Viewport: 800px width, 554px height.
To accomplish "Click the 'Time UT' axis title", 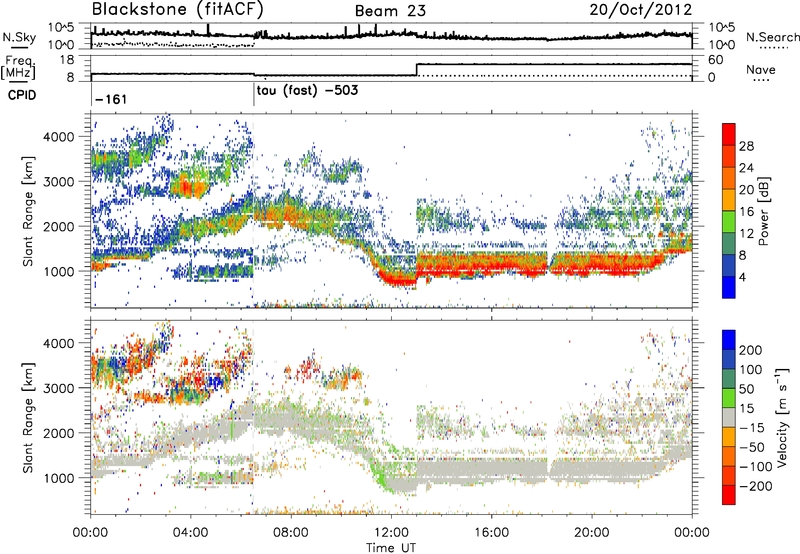I will (391, 547).
